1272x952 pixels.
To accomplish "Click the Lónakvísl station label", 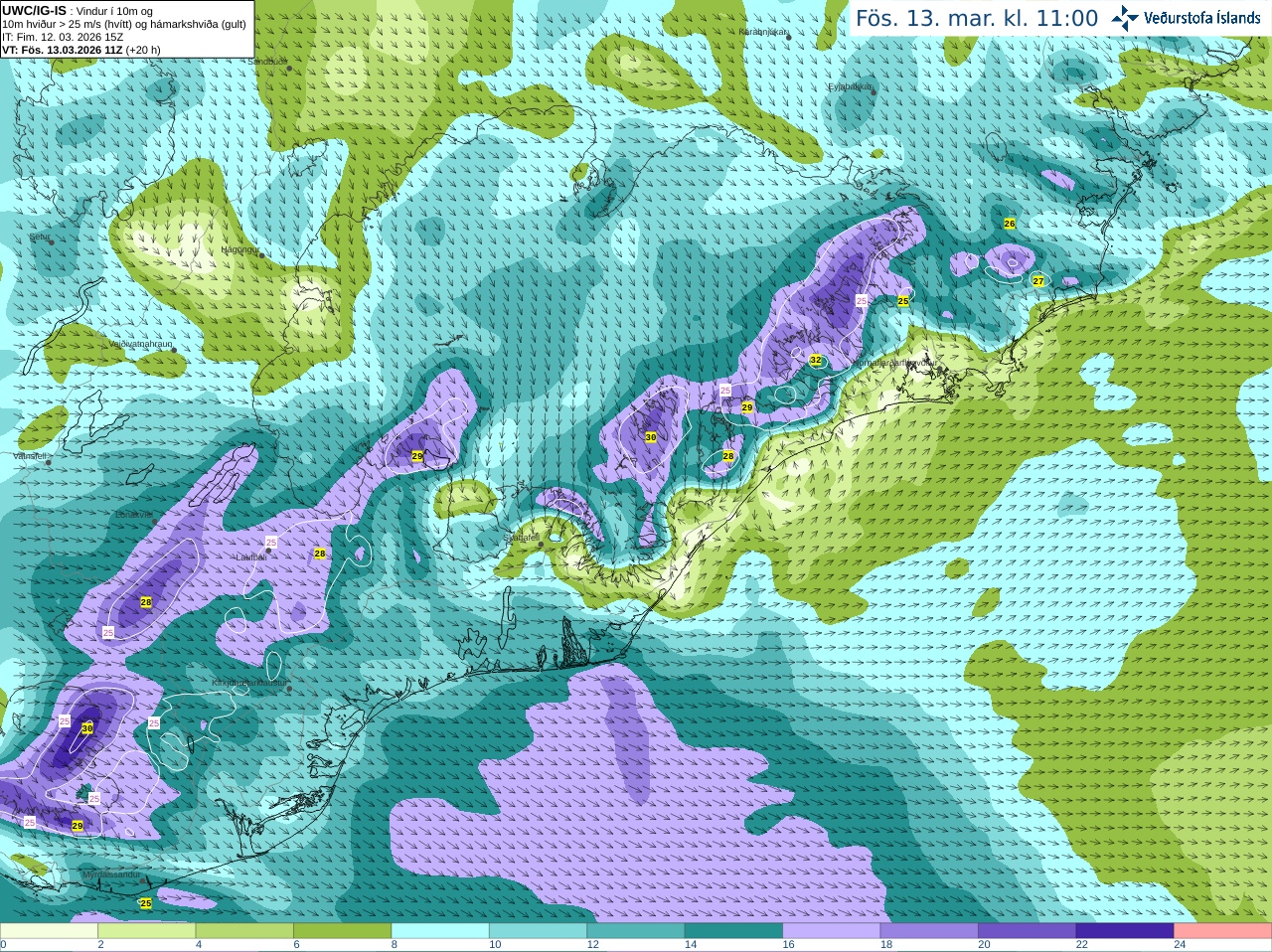I will [x=133, y=515].
